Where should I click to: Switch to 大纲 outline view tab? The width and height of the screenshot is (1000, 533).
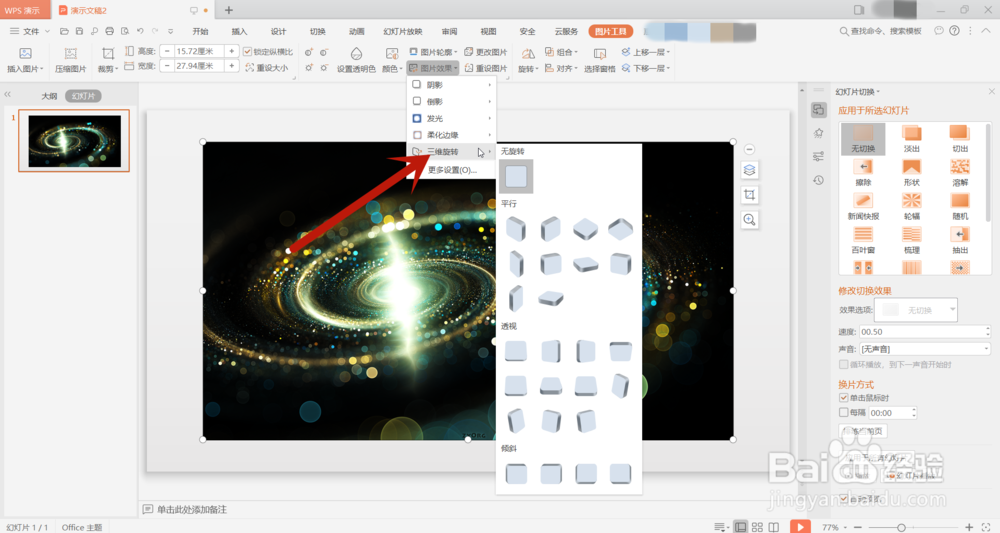click(49, 96)
